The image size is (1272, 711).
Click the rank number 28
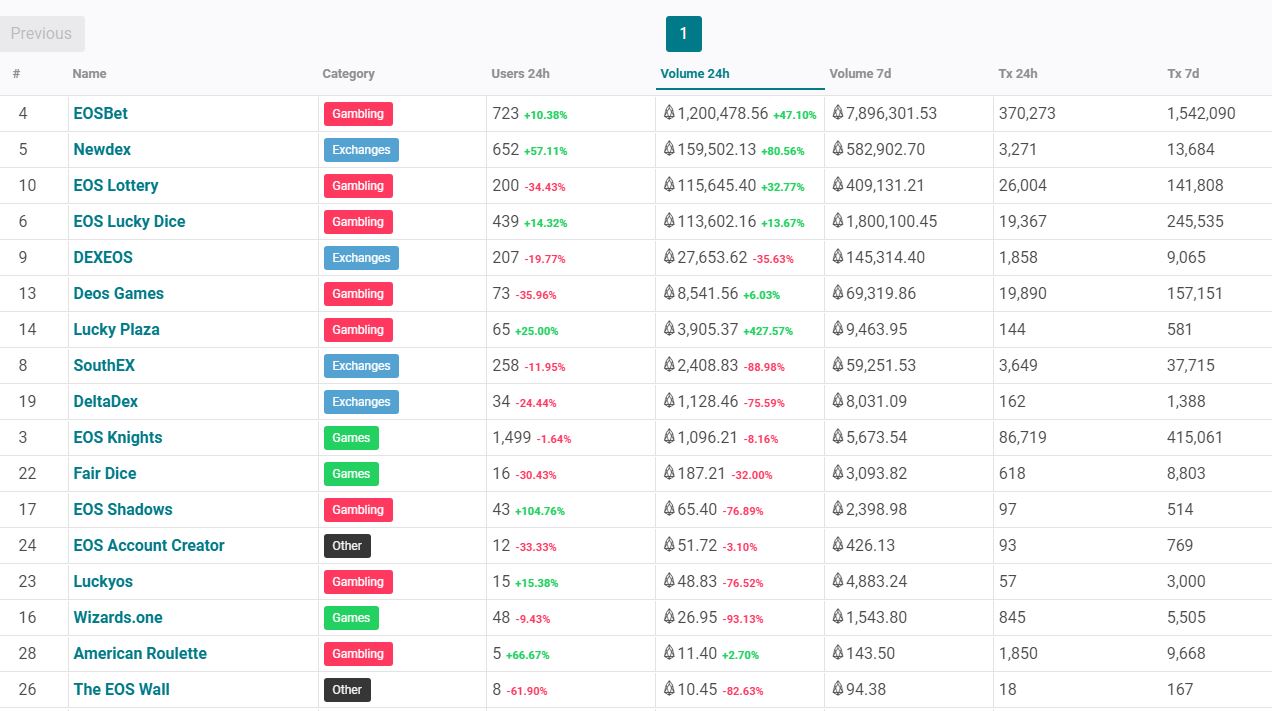coord(27,654)
